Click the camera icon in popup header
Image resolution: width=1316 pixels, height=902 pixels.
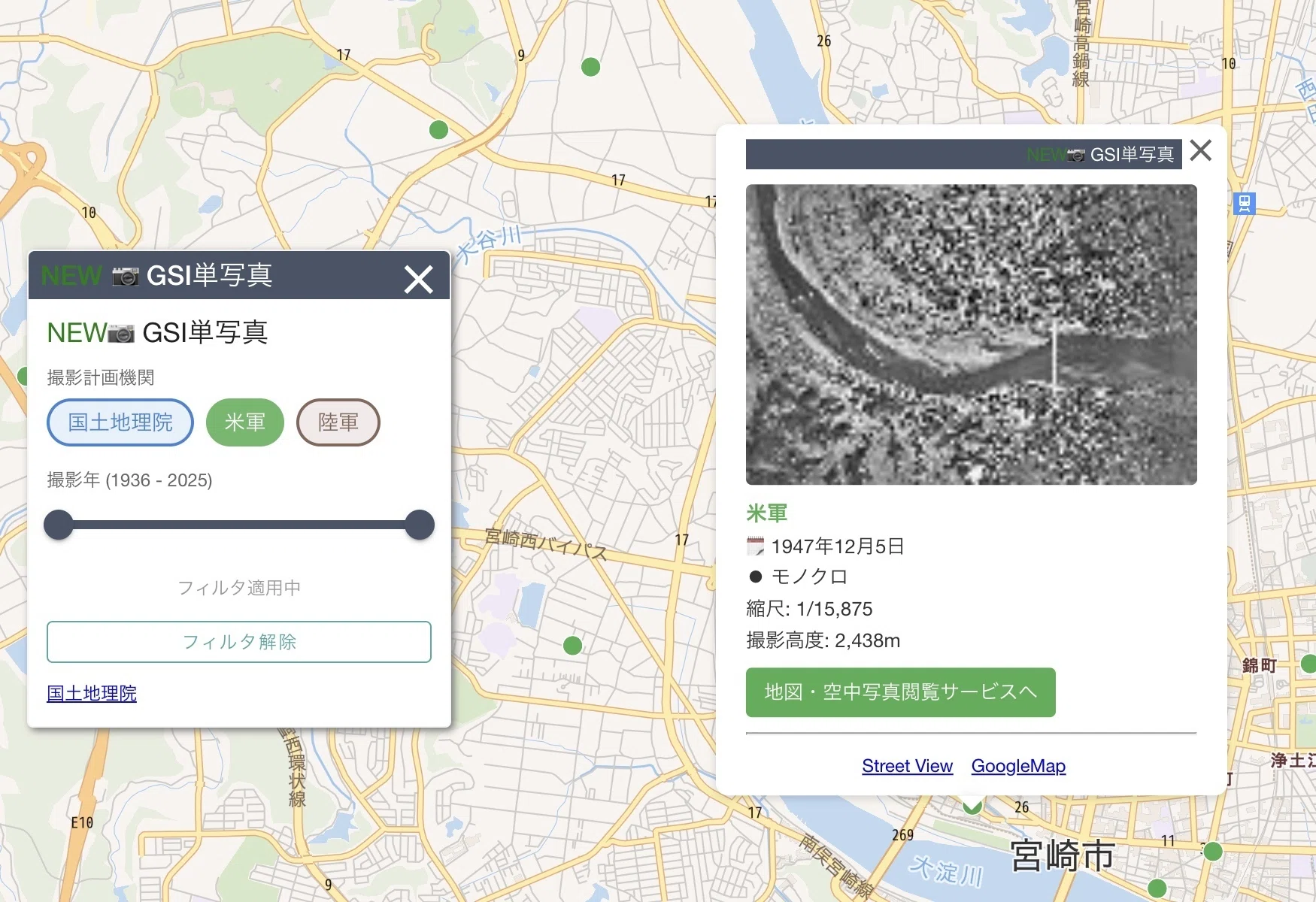(x=1077, y=156)
